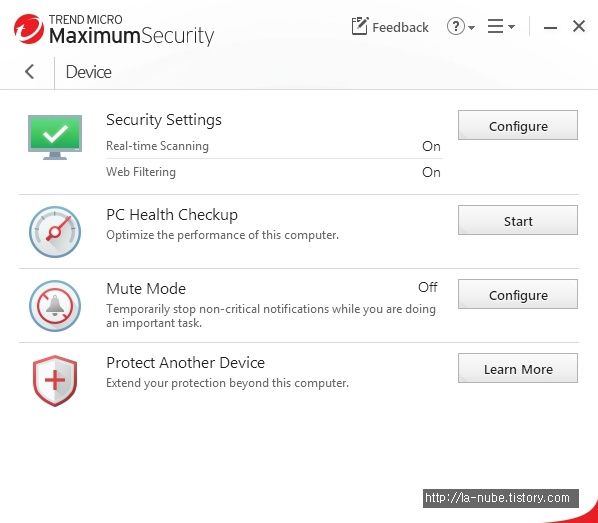Viewport: 598px width, 523px height.
Task: Click the Real-time Scanning On status
Action: [x=431, y=146]
